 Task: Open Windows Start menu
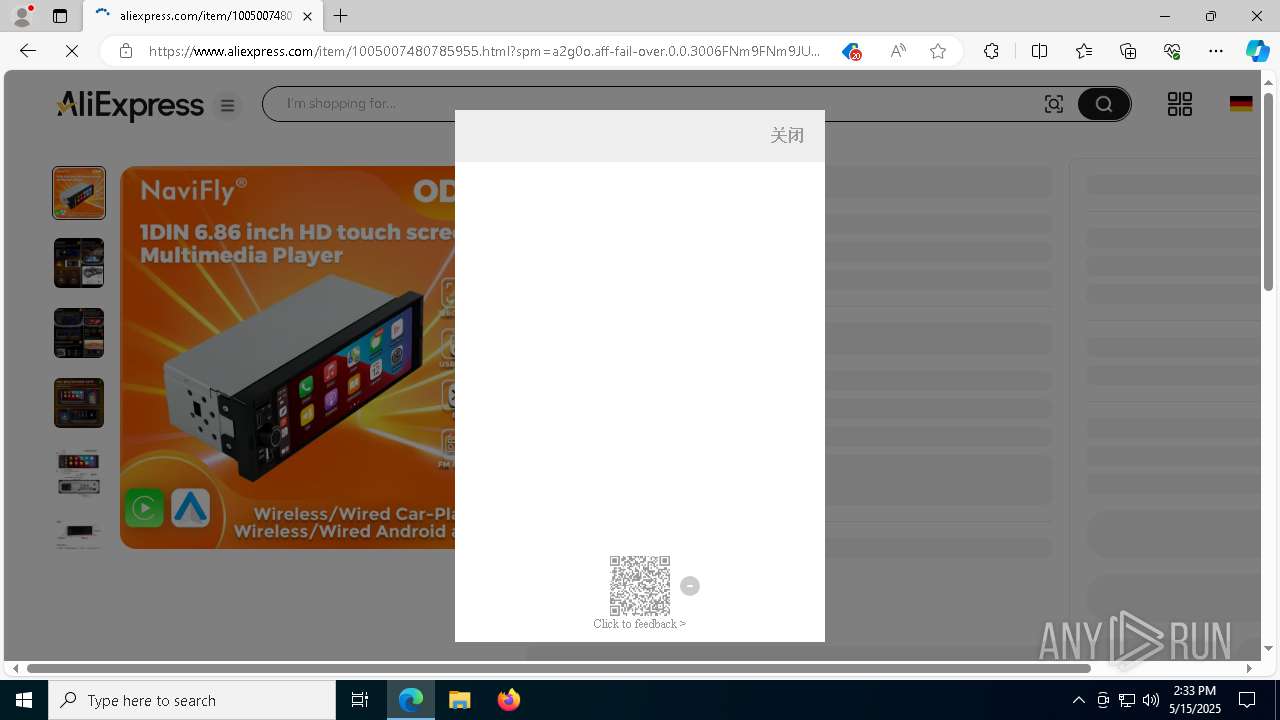[x=24, y=700]
